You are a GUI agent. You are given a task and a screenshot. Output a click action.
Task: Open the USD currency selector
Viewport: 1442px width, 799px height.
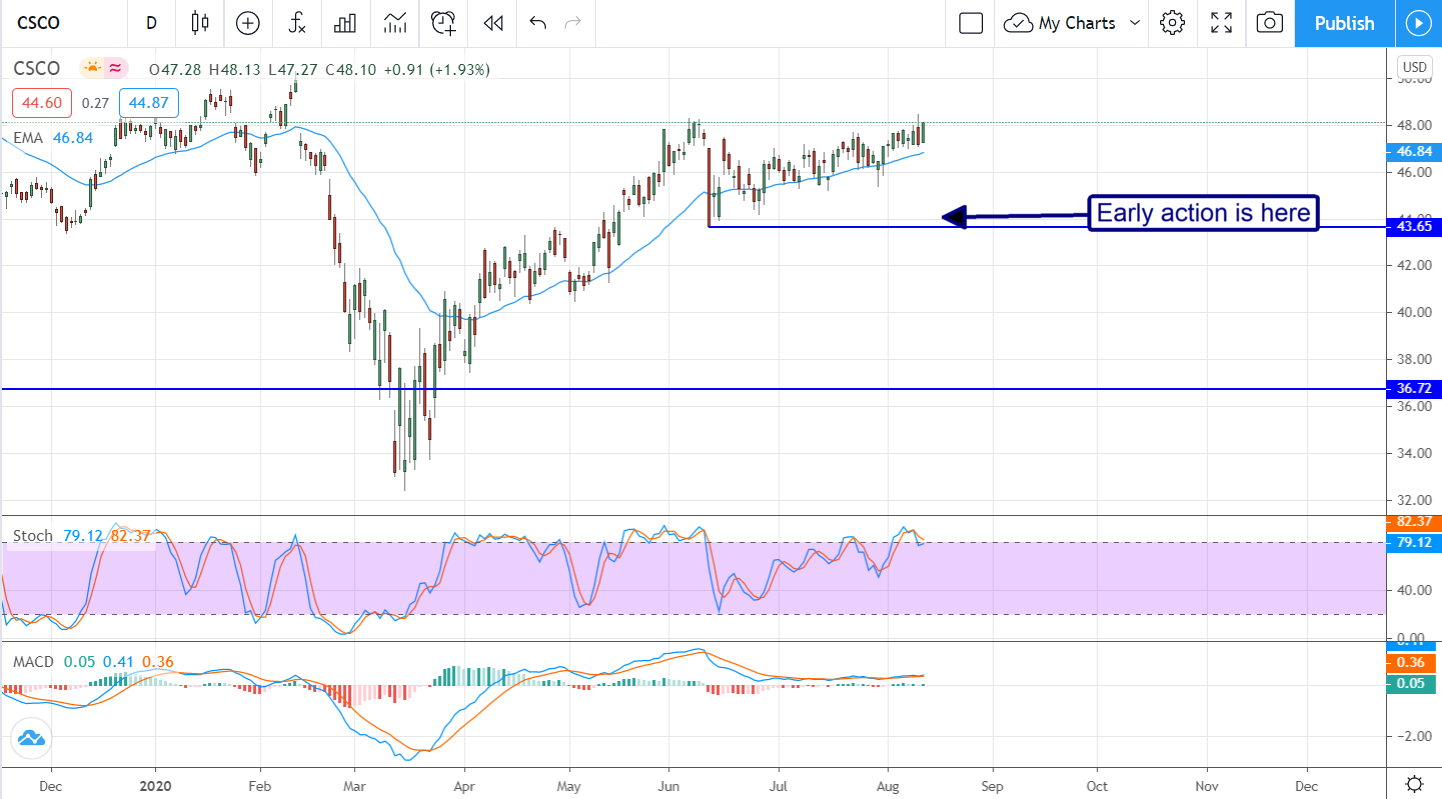click(x=1415, y=67)
